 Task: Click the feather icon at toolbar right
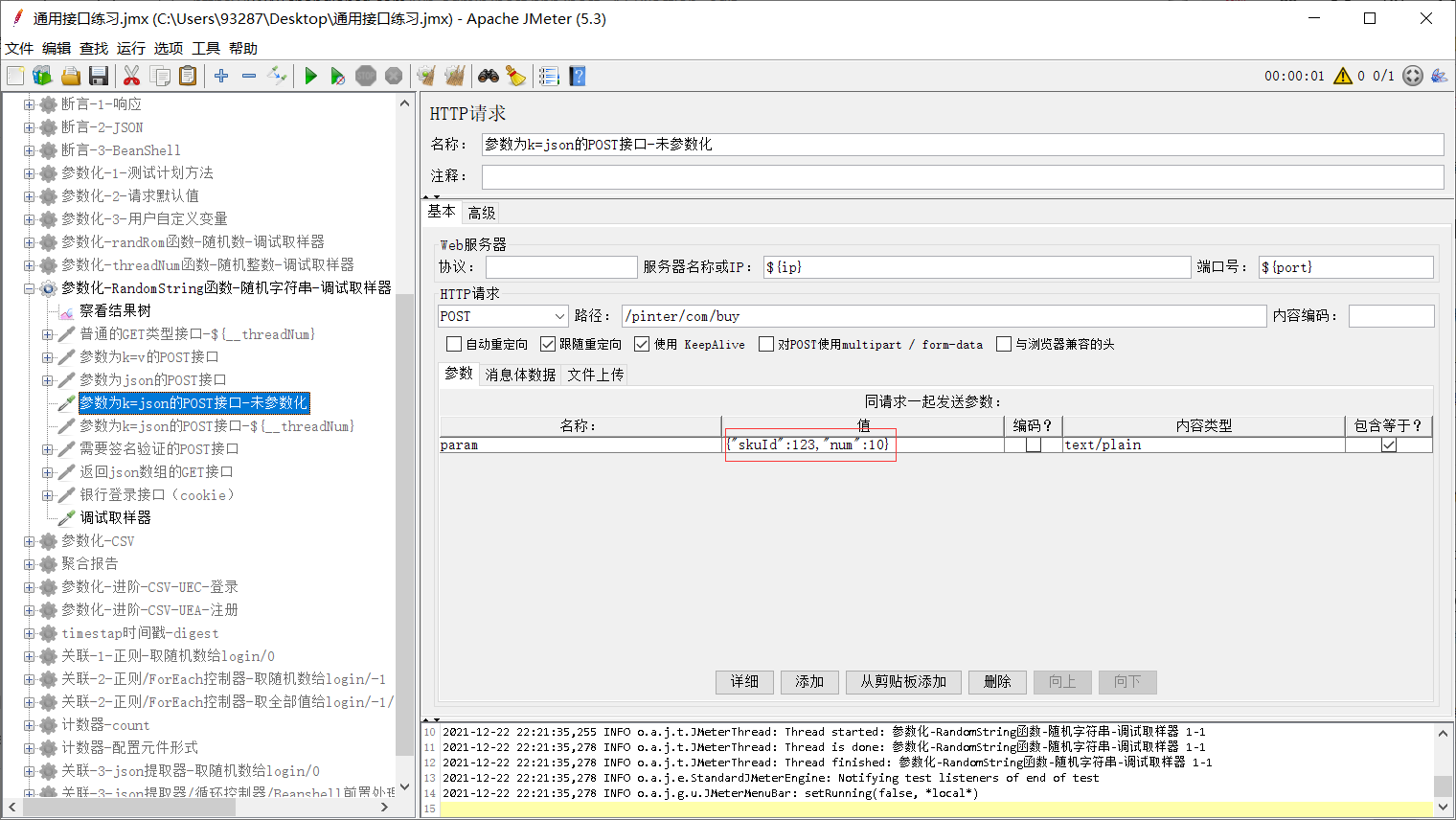[1439, 76]
